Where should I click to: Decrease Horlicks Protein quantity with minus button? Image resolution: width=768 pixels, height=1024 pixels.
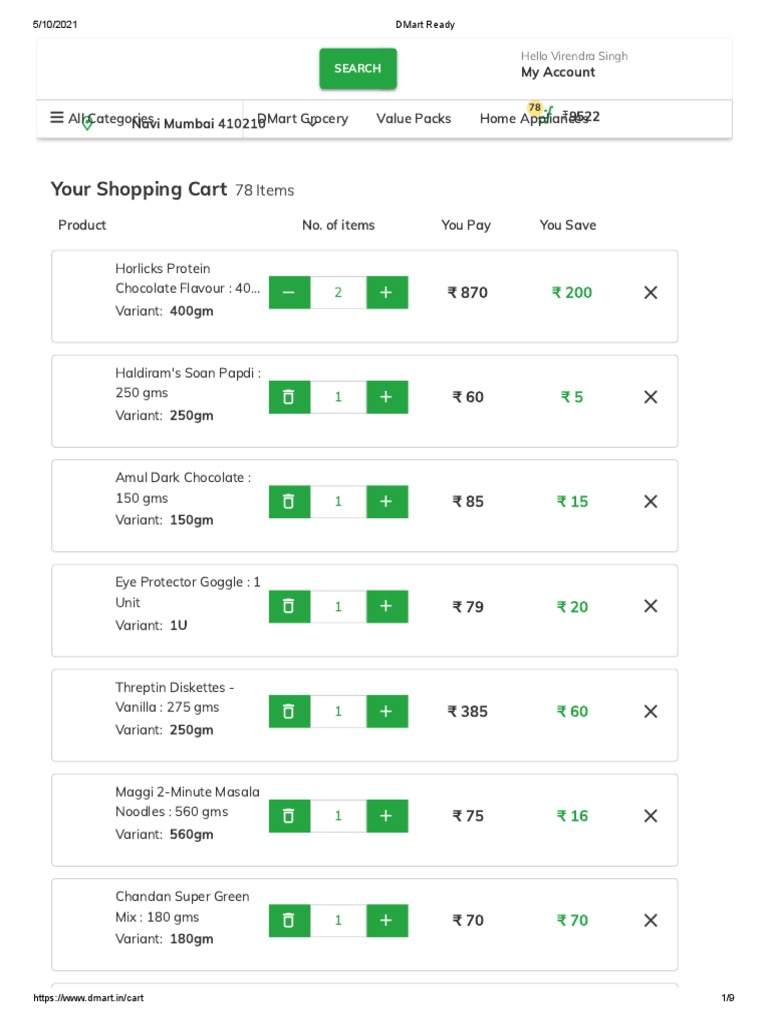coord(289,293)
